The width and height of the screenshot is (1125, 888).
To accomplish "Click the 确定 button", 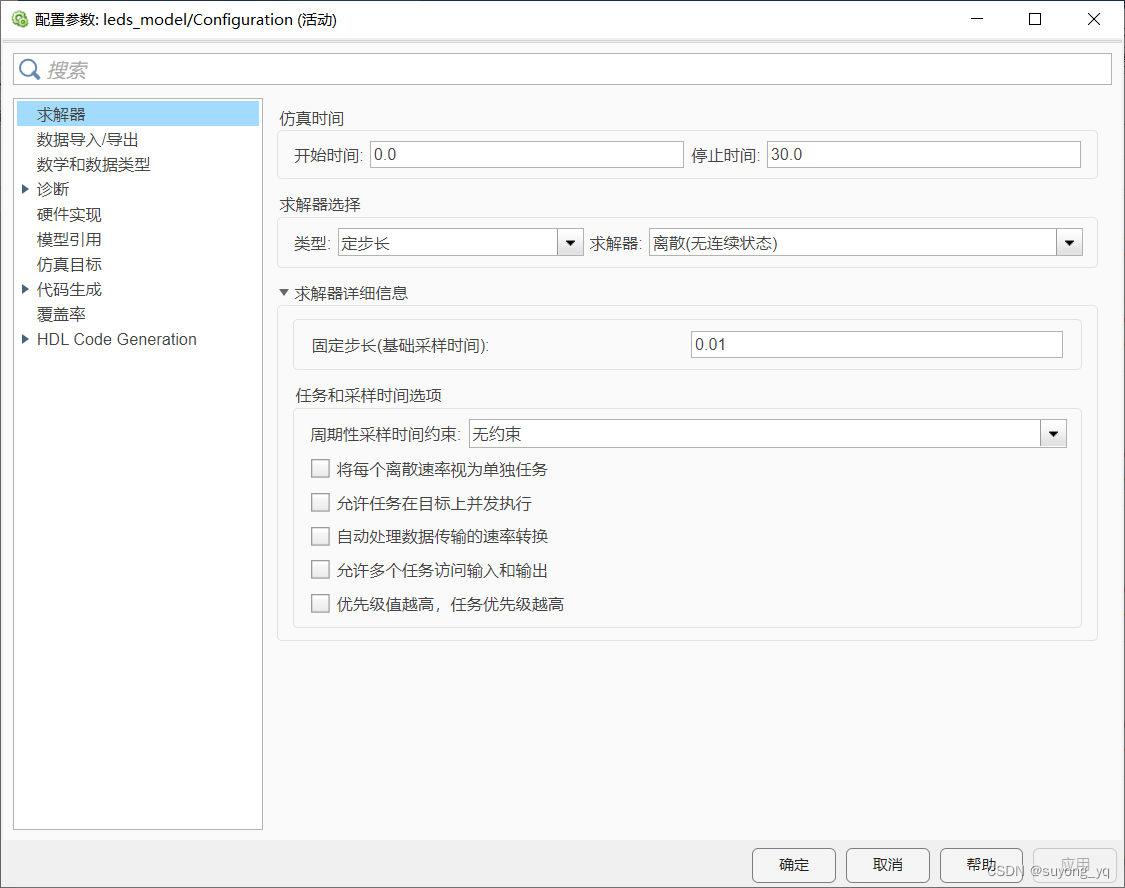I will pyautogui.click(x=794, y=865).
